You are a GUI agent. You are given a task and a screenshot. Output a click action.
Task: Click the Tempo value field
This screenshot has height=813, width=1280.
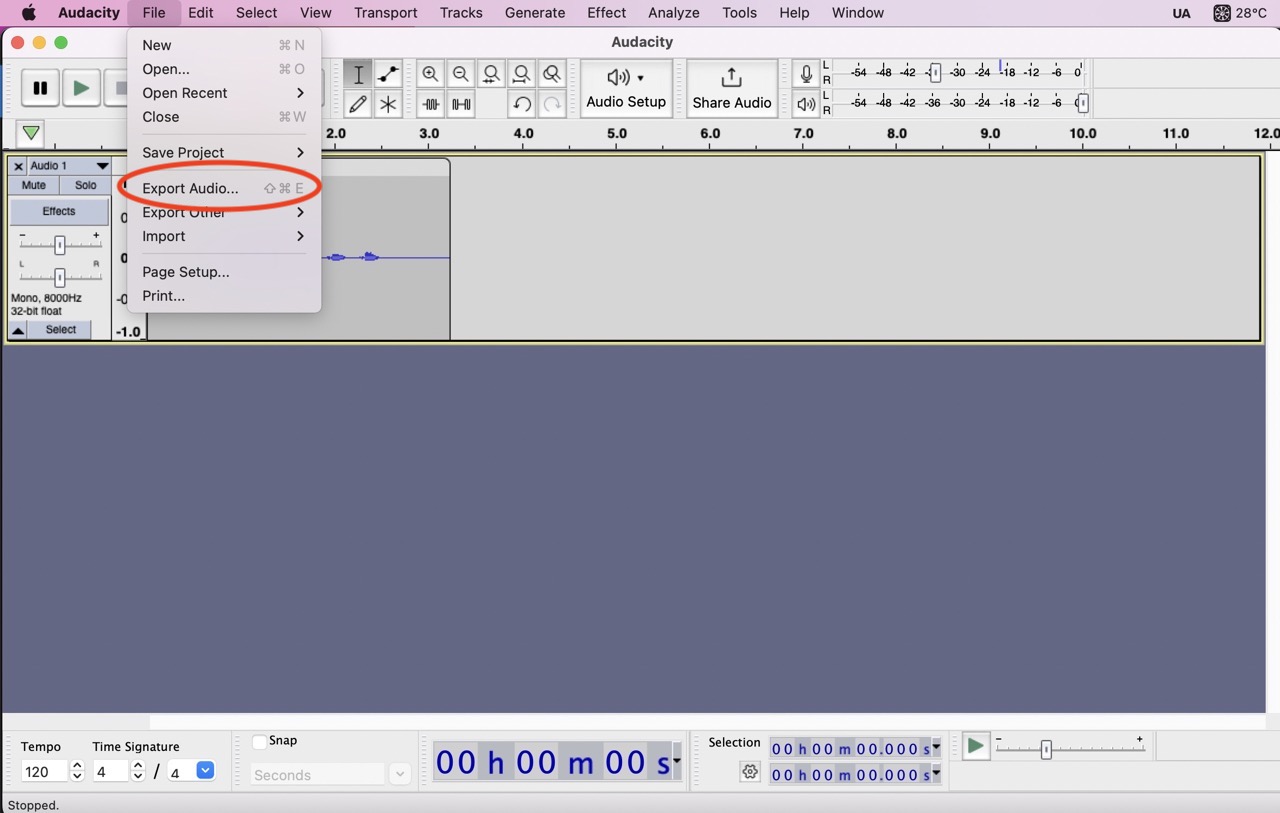click(44, 772)
